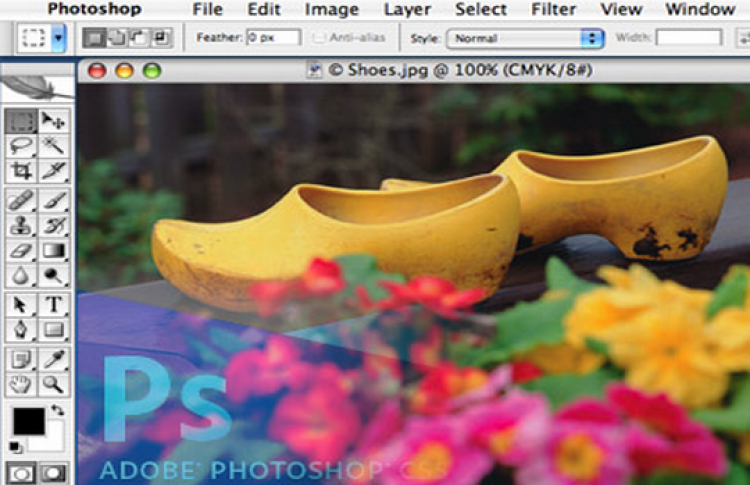Select the Rectangular Marquee tool in toolbox

21,121
